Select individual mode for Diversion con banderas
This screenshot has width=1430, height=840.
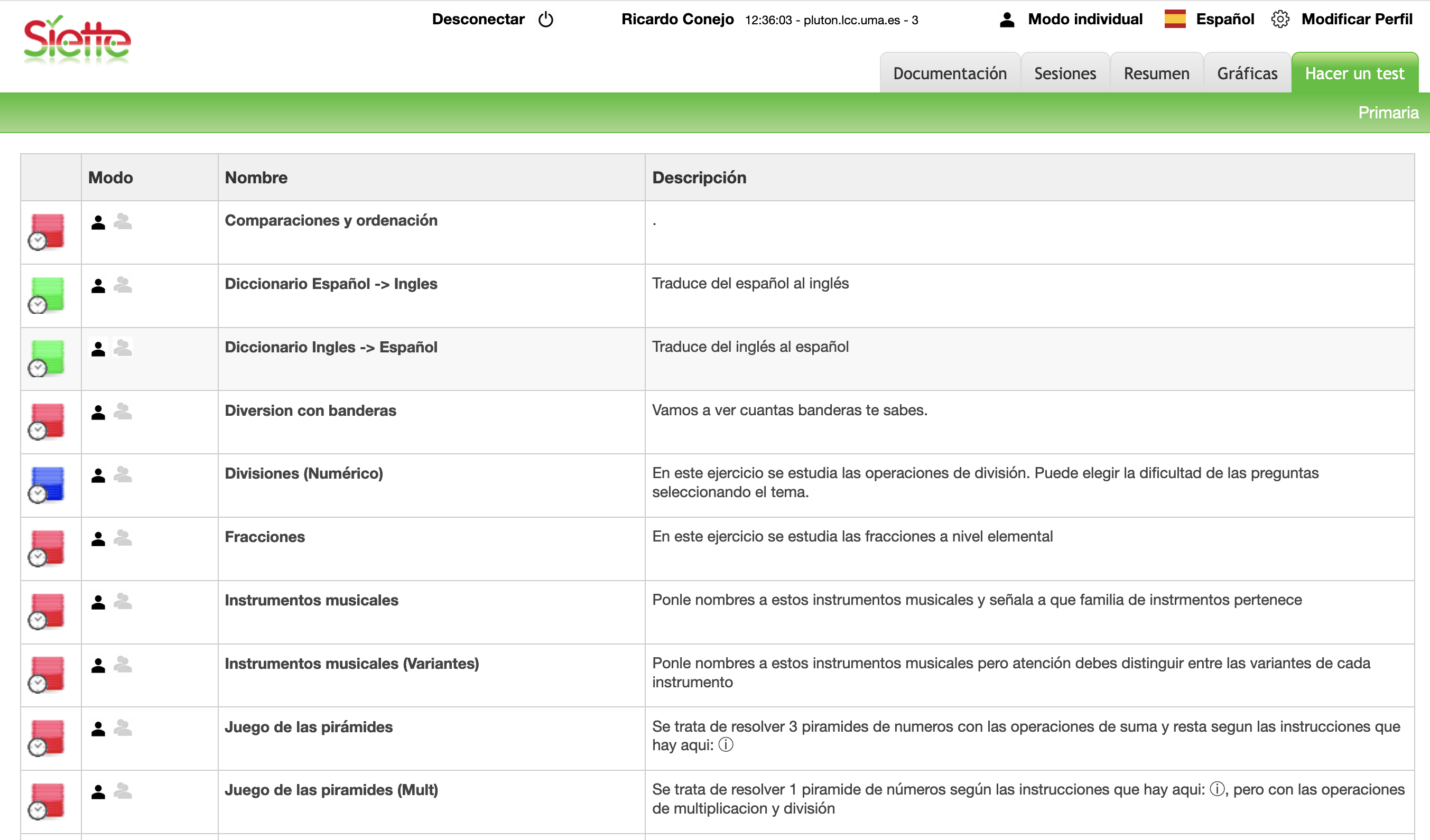(98, 413)
